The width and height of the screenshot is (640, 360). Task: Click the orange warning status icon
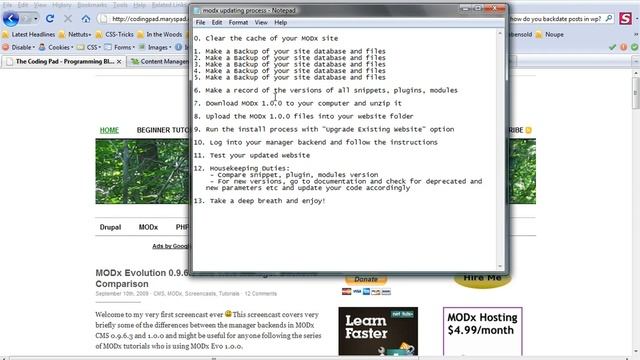[x=623, y=47]
